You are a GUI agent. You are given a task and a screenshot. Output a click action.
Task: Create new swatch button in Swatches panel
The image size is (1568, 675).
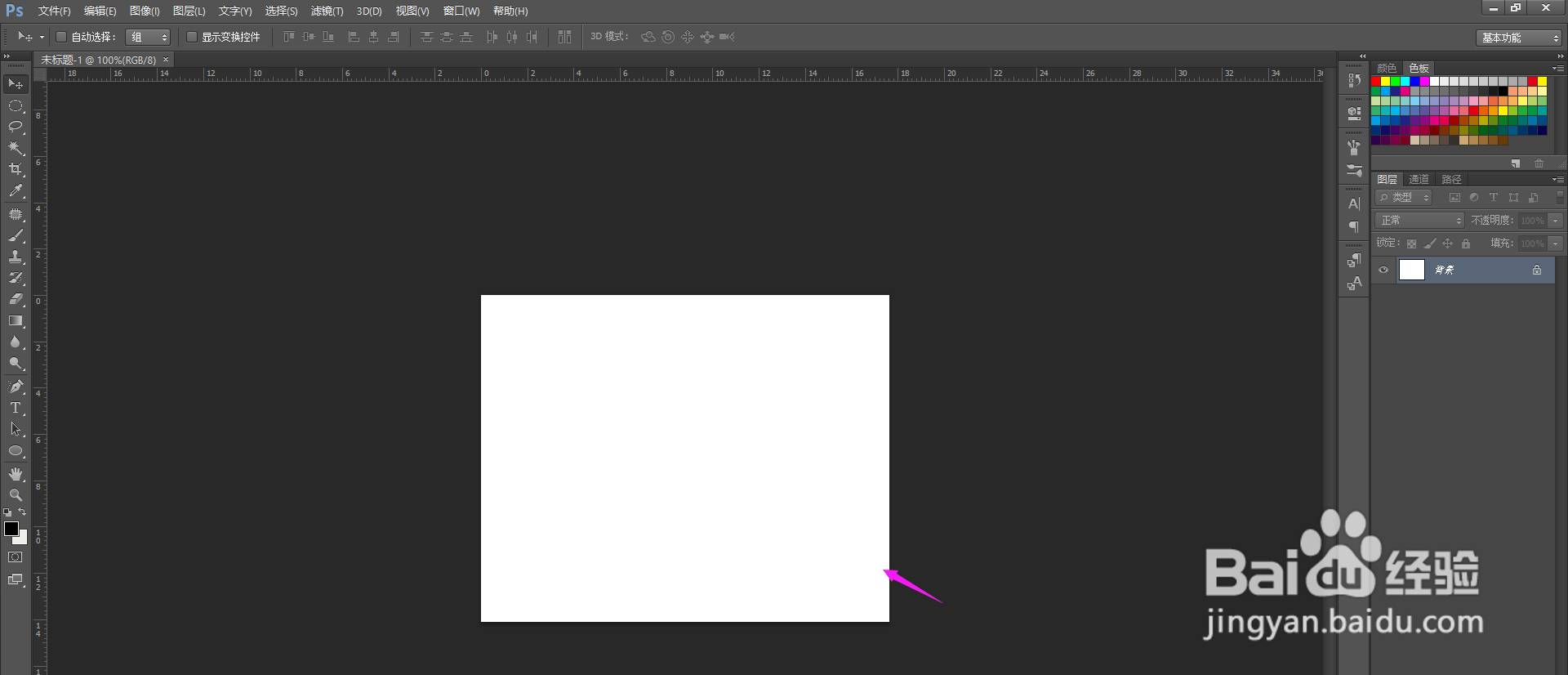1516,163
